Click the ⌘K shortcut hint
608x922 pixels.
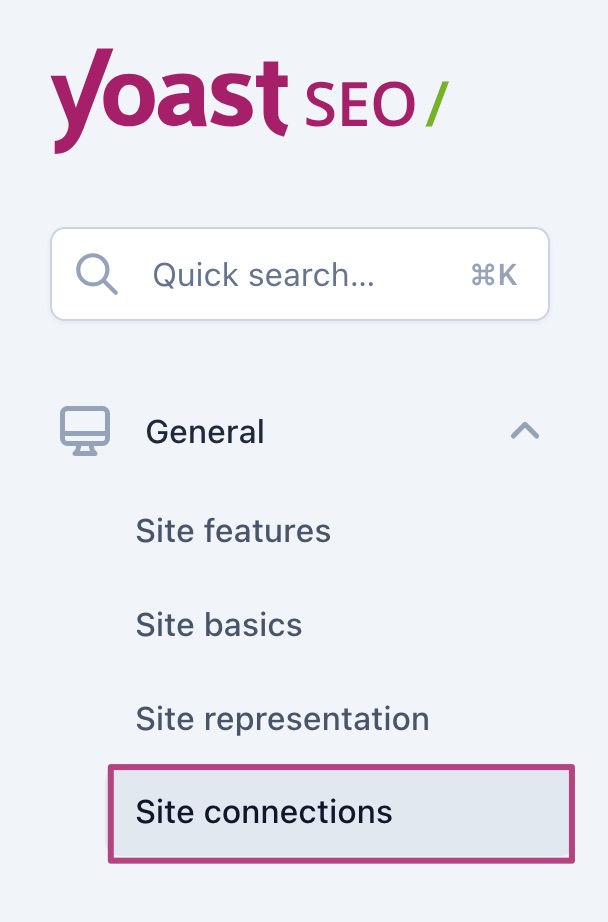pos(493,276)
